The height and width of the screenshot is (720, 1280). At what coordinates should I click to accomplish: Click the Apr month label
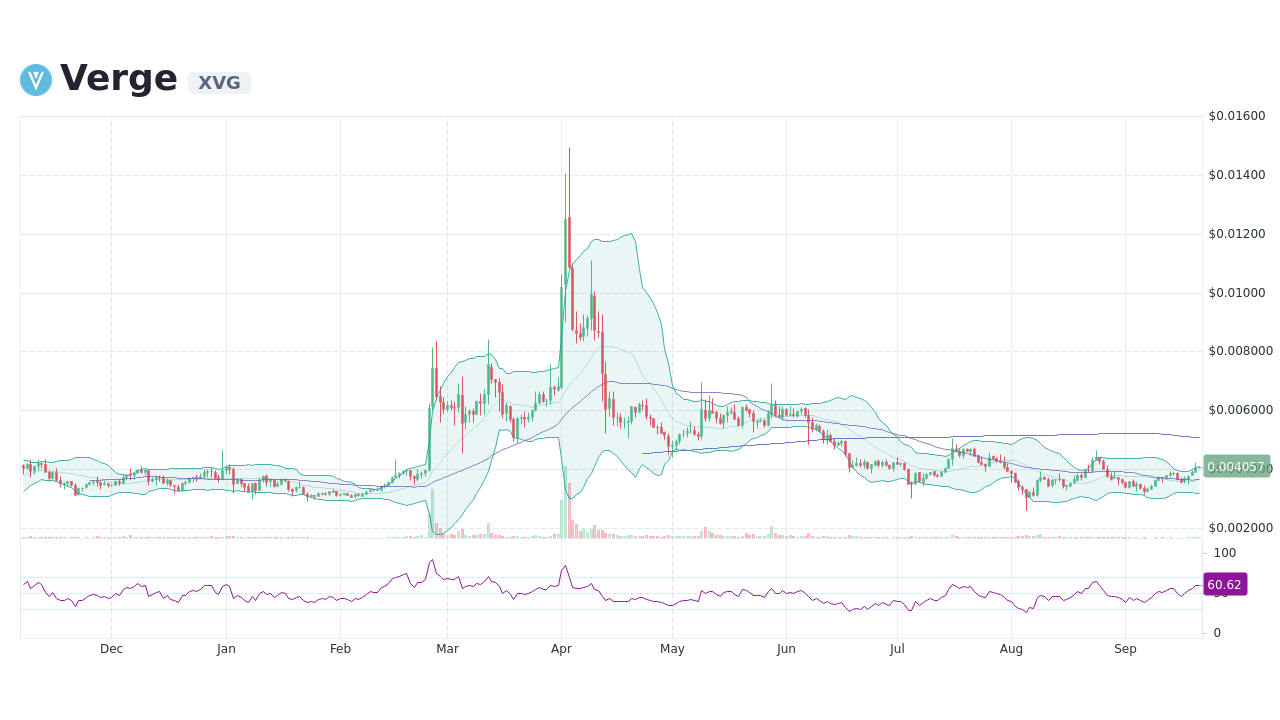pyautogui.click(x=561, y=649)
